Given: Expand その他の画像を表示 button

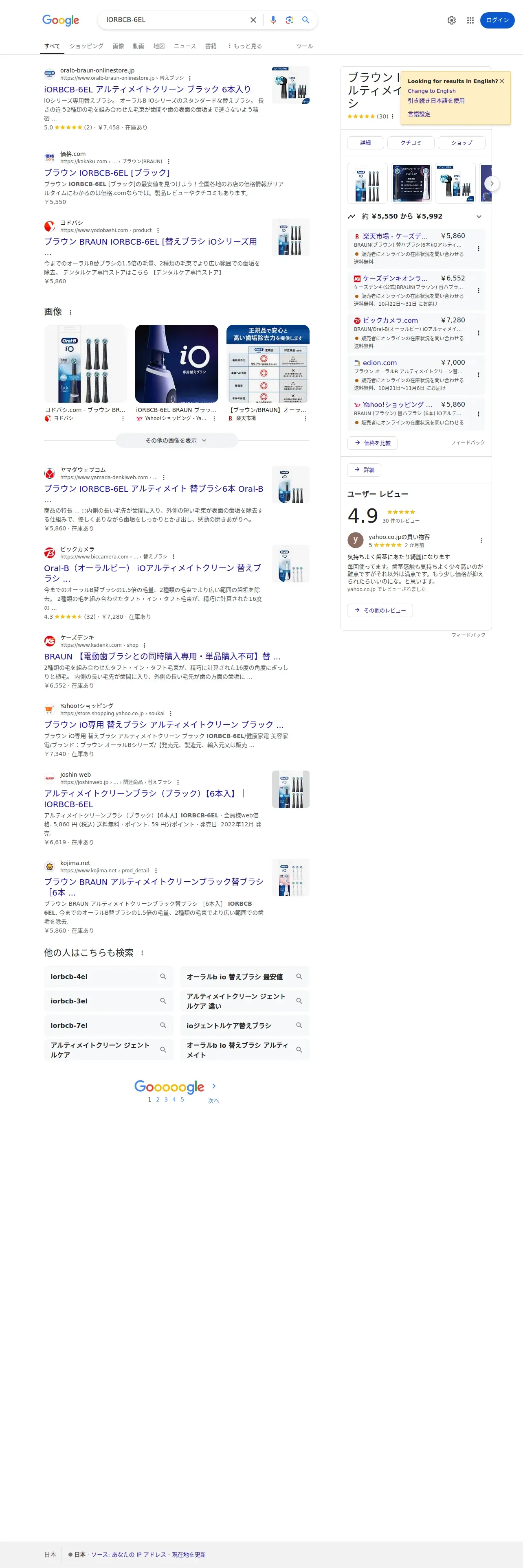Looking at the screenshot, I should tap(176, 441).
